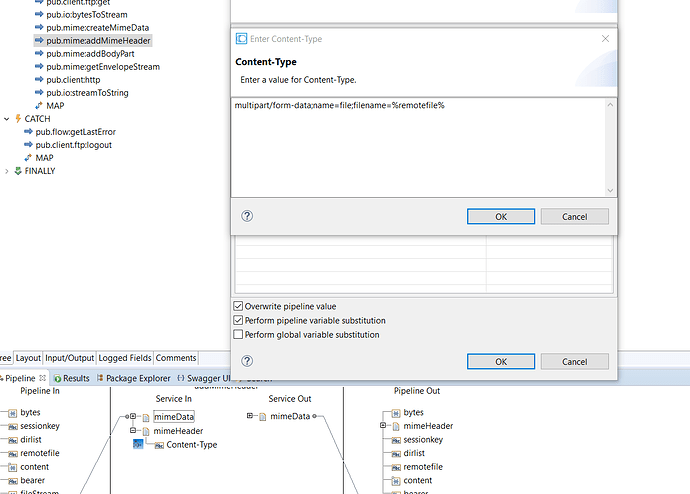Select dirlist variable in Pipeline In
The image size is (690, 494).
pyautogui.click(x=31, y=439)
